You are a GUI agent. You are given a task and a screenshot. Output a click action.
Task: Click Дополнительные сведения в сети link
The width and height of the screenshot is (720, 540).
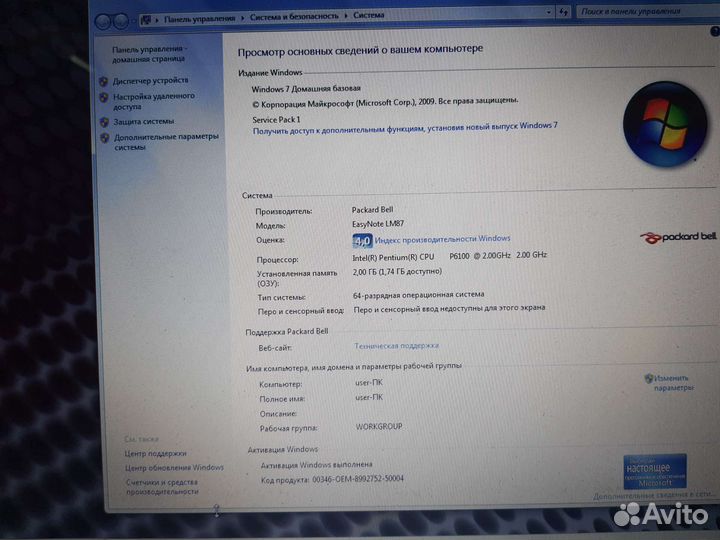[x=653, y=495]
